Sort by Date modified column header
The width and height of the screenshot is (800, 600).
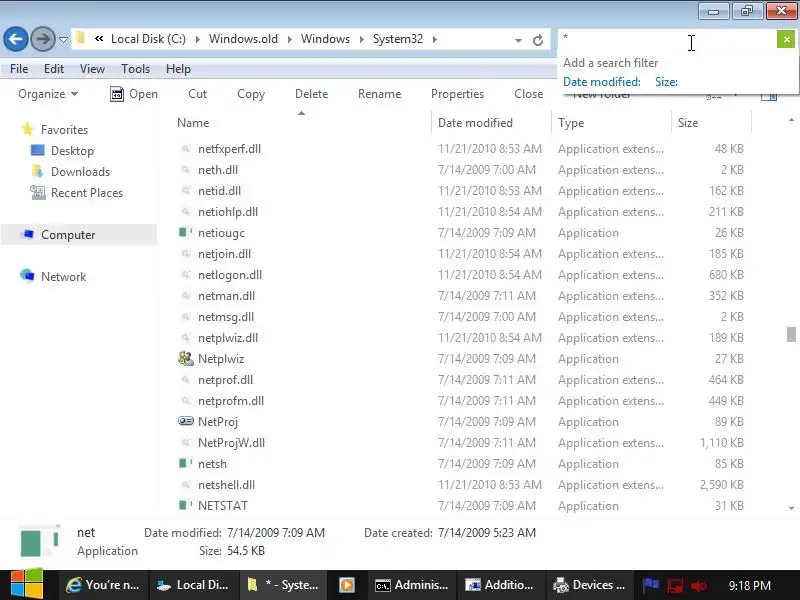[475, 123]
